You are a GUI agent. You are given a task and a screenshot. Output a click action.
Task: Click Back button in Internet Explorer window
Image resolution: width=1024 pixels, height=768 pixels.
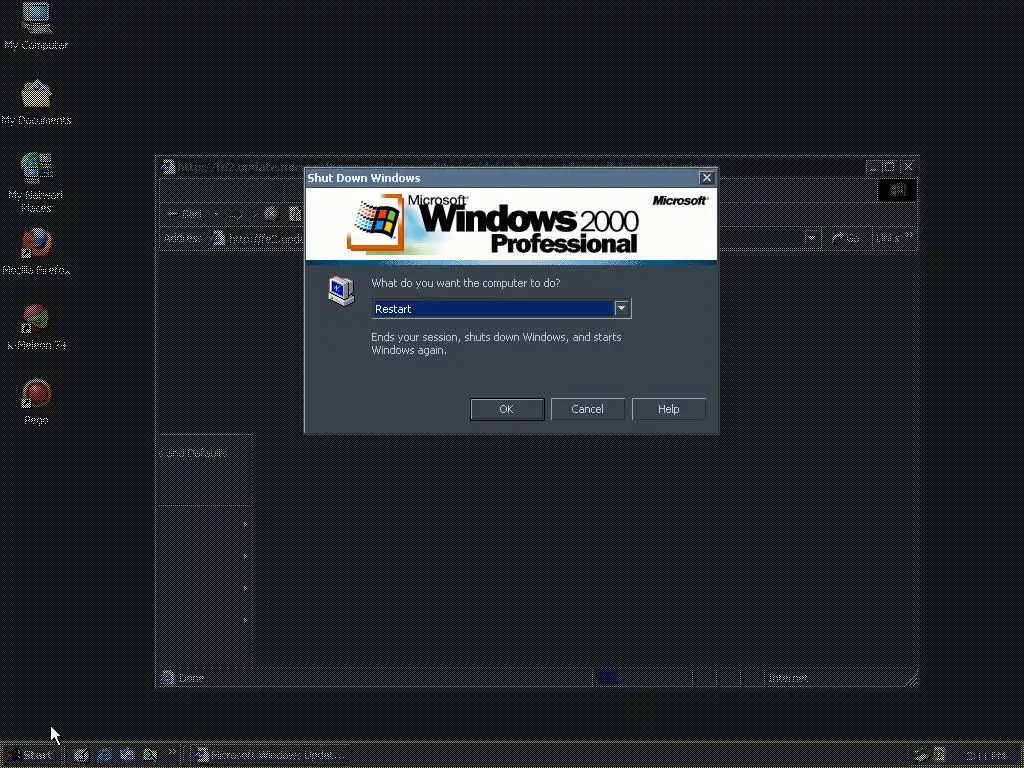(x=185, y=214)
